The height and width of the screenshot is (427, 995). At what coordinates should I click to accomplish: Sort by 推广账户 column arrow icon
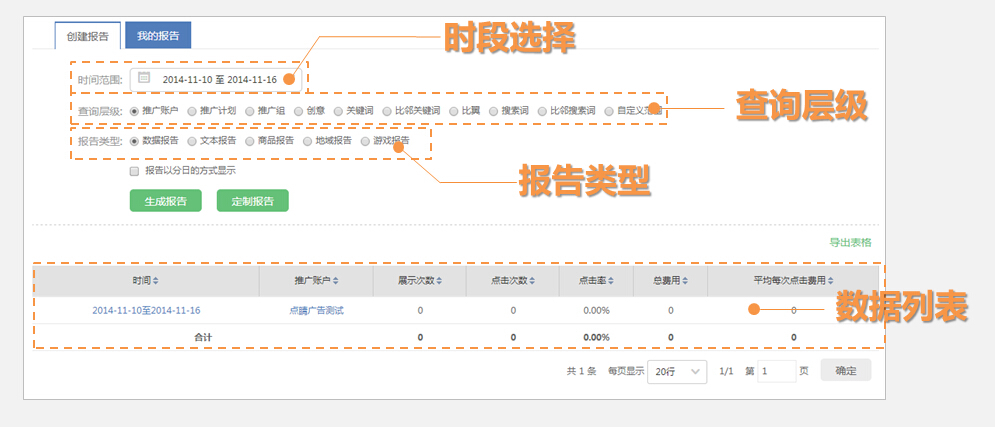(337, 281)
